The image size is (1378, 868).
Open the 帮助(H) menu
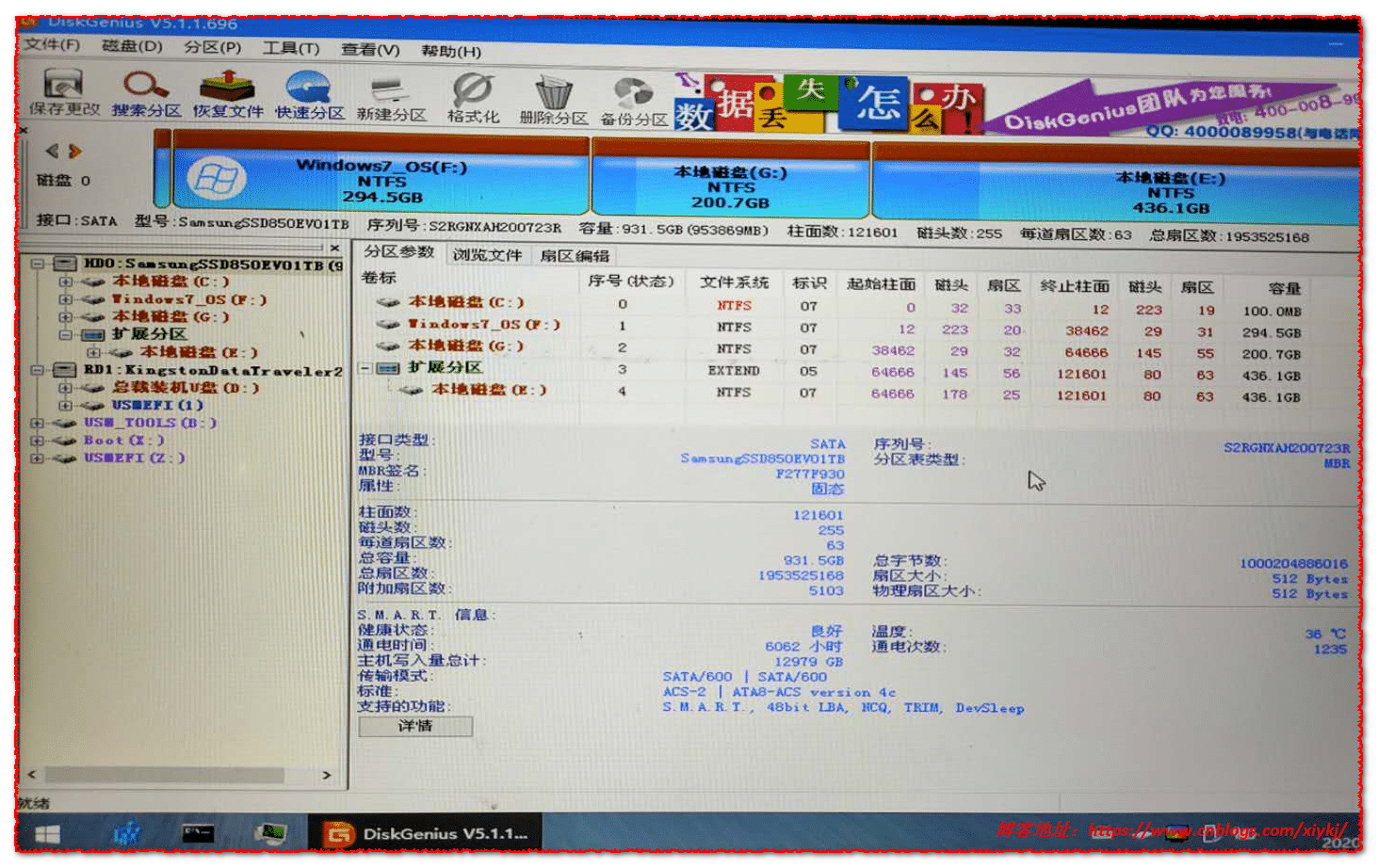tap(450, 51)
